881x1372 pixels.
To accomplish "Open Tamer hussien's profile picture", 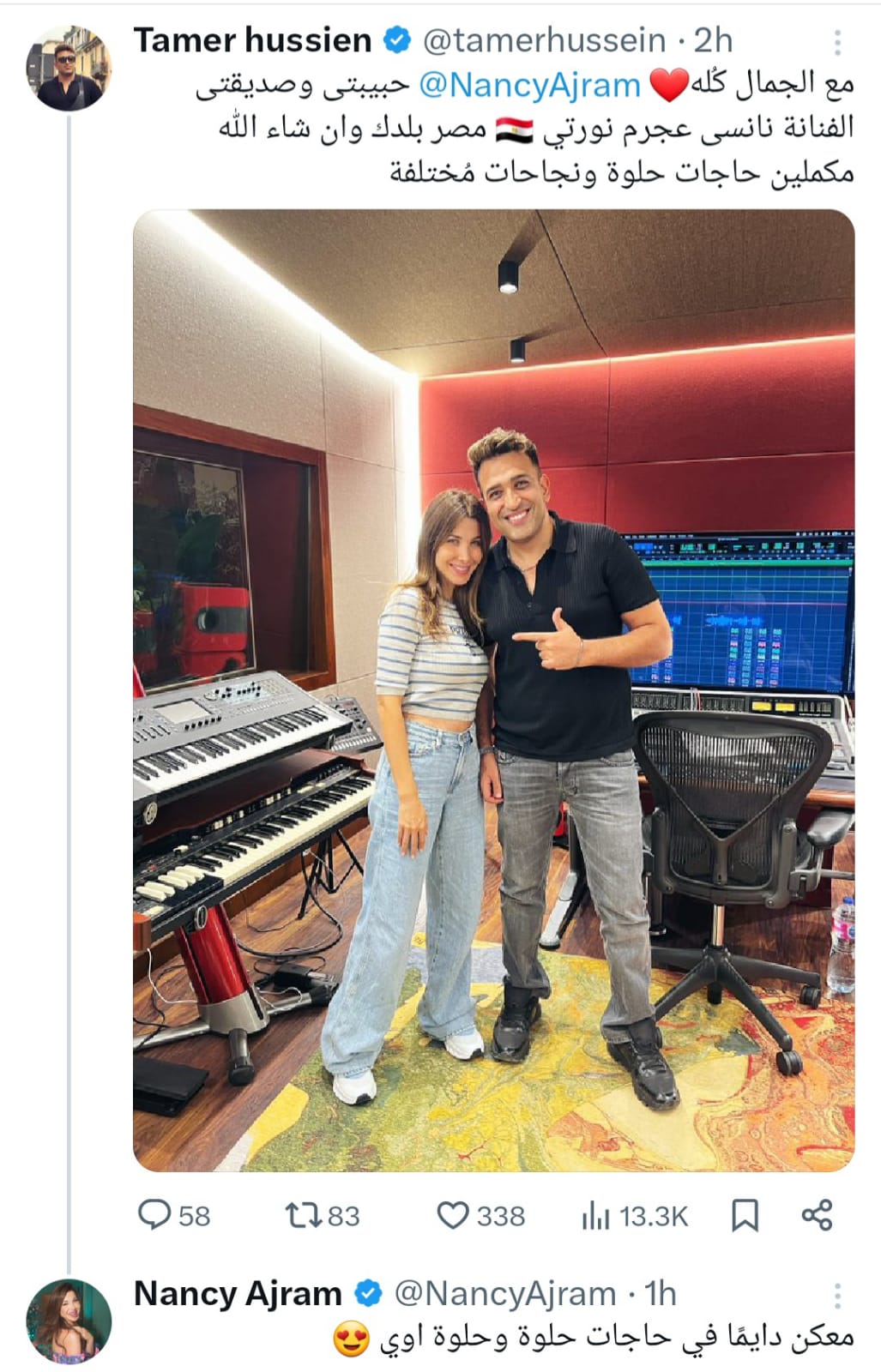I will click(x=69, y=69).
